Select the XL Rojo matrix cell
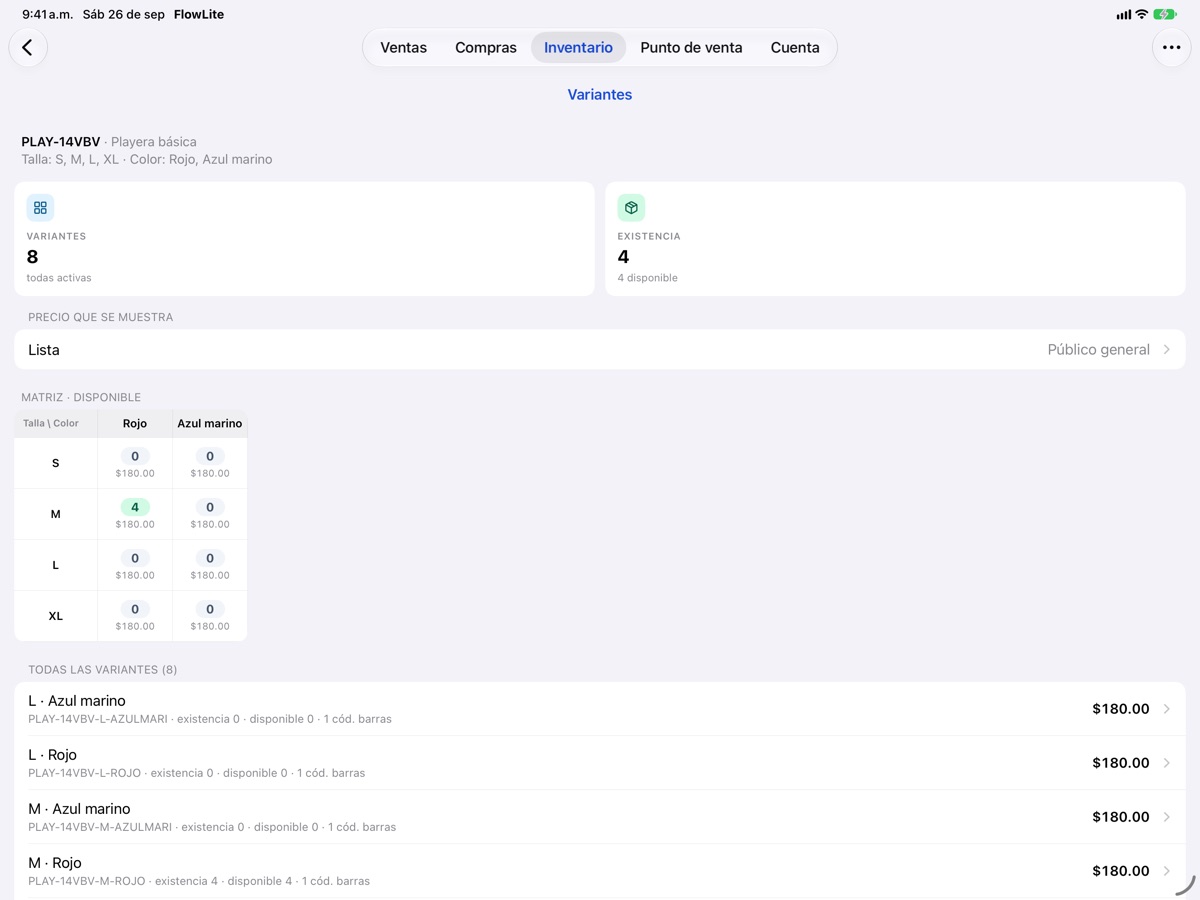 point(135,616)
